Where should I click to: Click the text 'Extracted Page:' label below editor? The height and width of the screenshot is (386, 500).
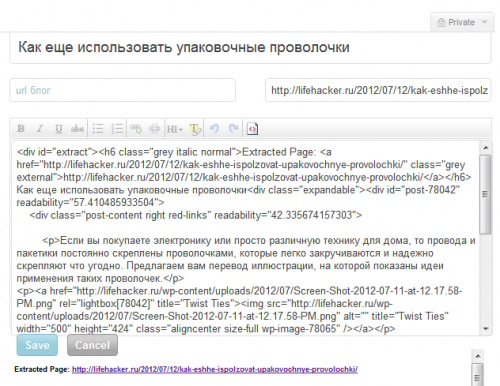point(42,369)
